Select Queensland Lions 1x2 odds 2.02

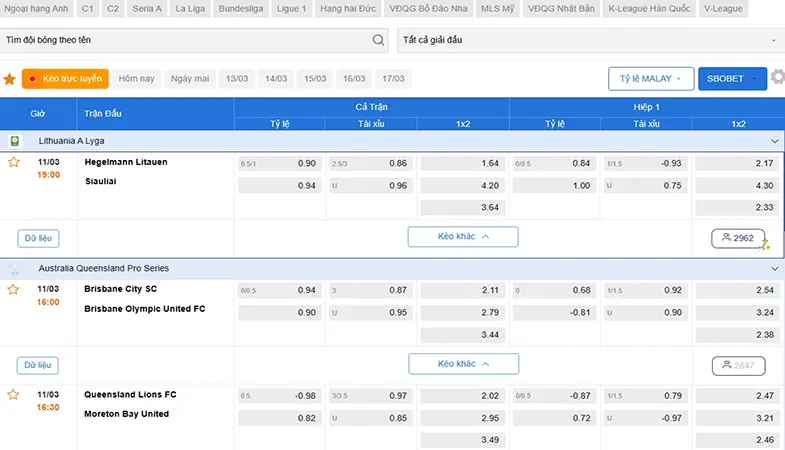pyautogui.click(x=463, y=396)
